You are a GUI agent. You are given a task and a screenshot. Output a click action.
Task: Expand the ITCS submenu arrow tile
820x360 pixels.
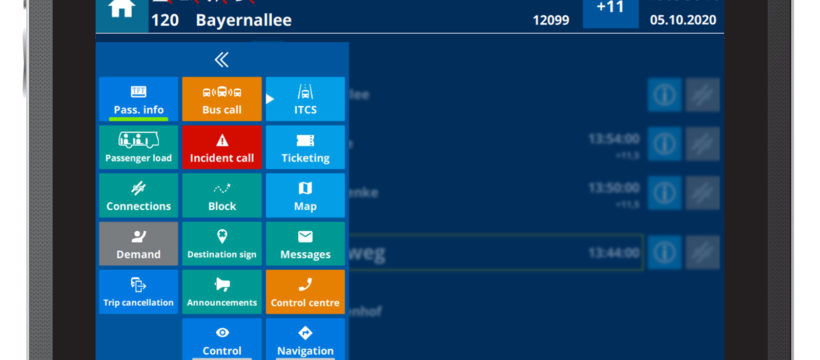click(x=305, y=99)
